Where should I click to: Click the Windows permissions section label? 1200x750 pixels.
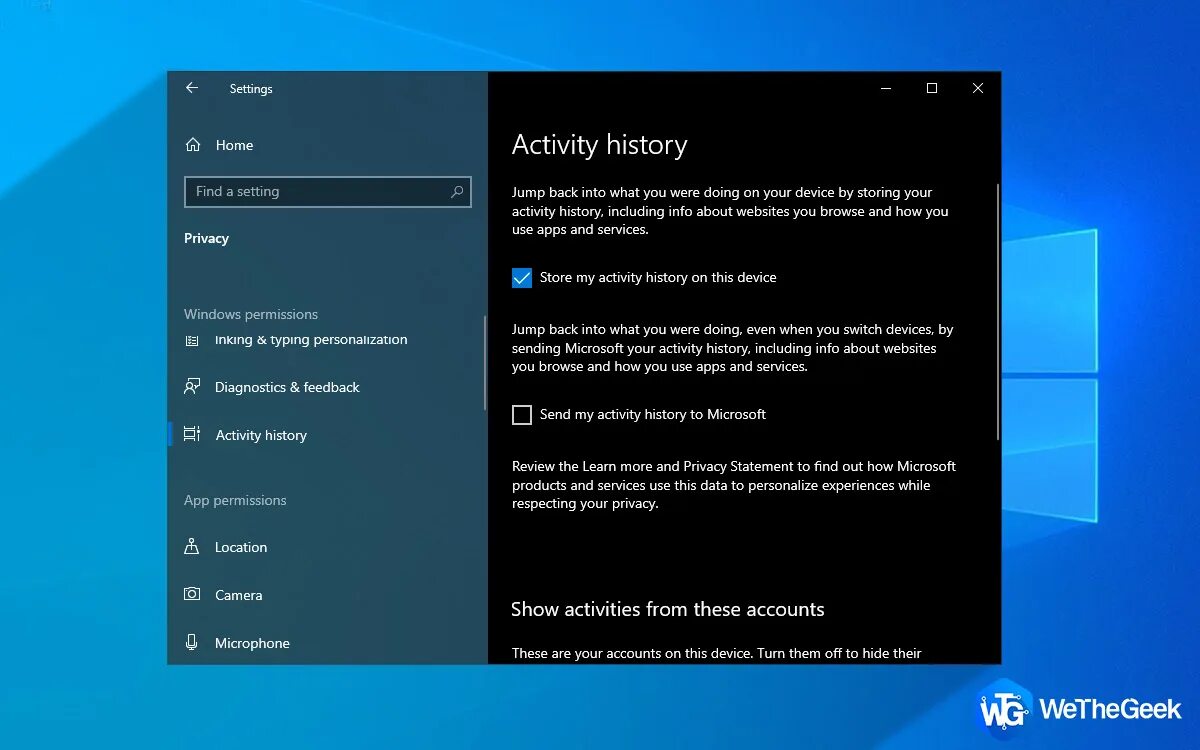(251, 314)
